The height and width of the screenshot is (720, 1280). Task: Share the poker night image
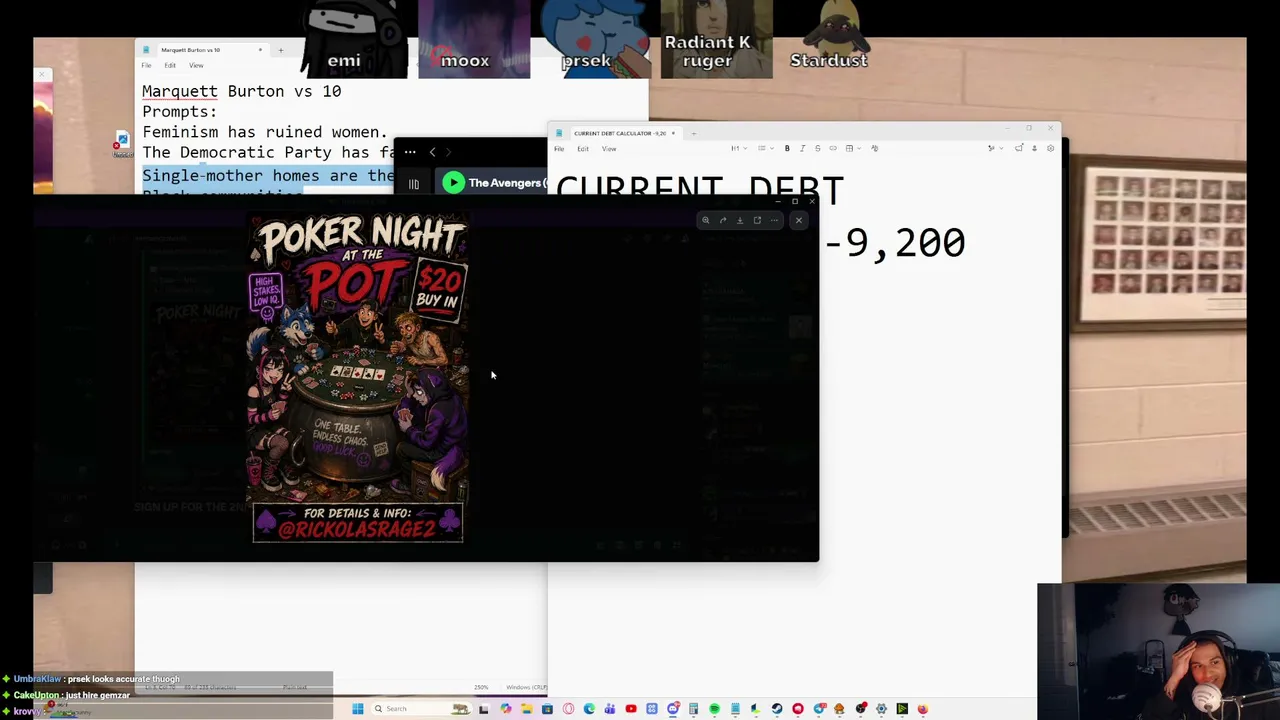tap(723, 220)
